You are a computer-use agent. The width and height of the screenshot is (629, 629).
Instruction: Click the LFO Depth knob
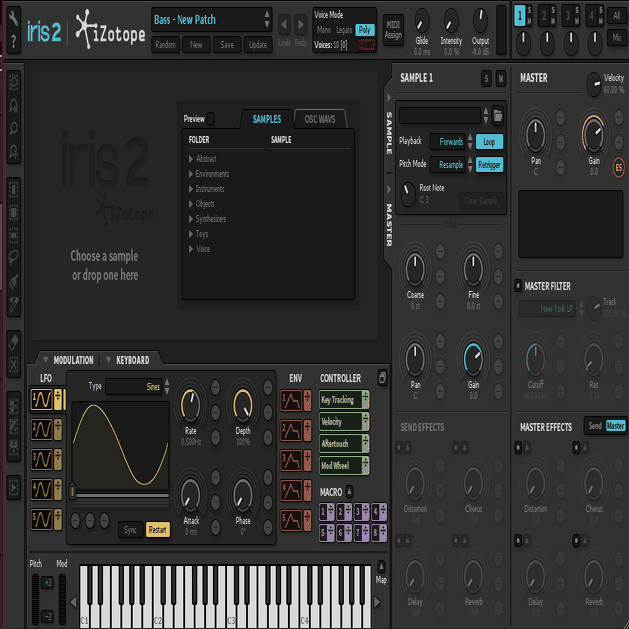[x=243, y=404]
